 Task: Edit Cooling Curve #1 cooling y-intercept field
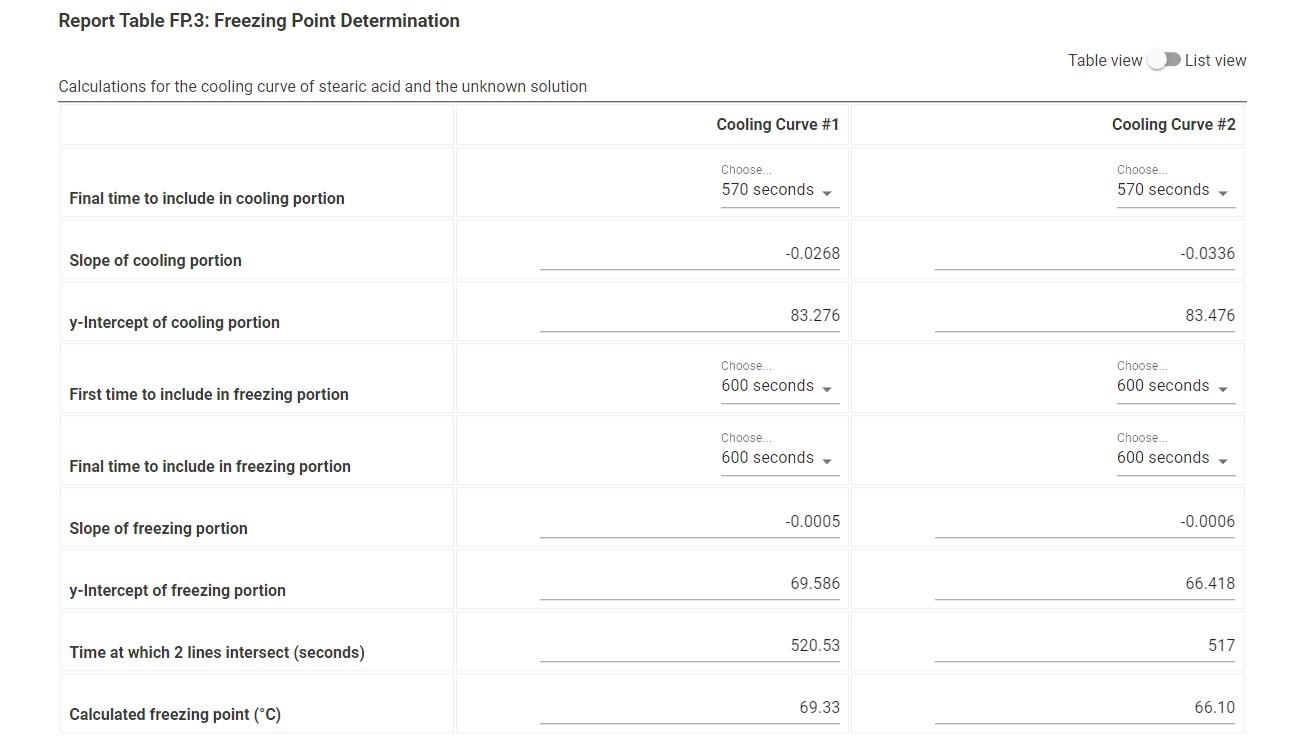click(690, 316)
